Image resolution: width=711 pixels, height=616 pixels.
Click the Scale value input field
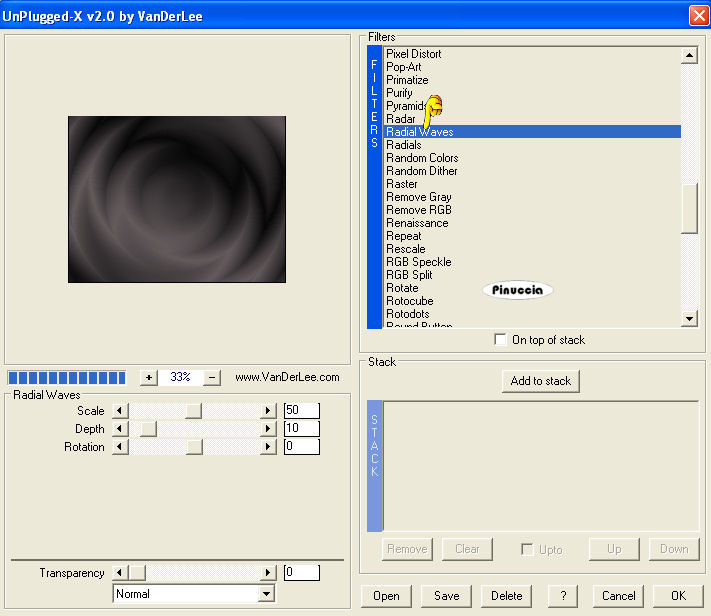301,411
